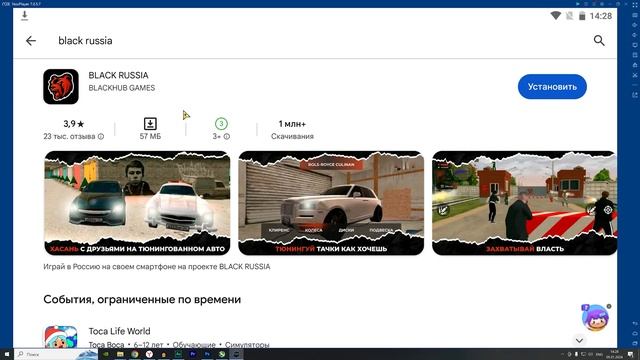This screenshot has height=360, width=640.
Task: Open the Toca Life World title
Action: tap(119, 331)
